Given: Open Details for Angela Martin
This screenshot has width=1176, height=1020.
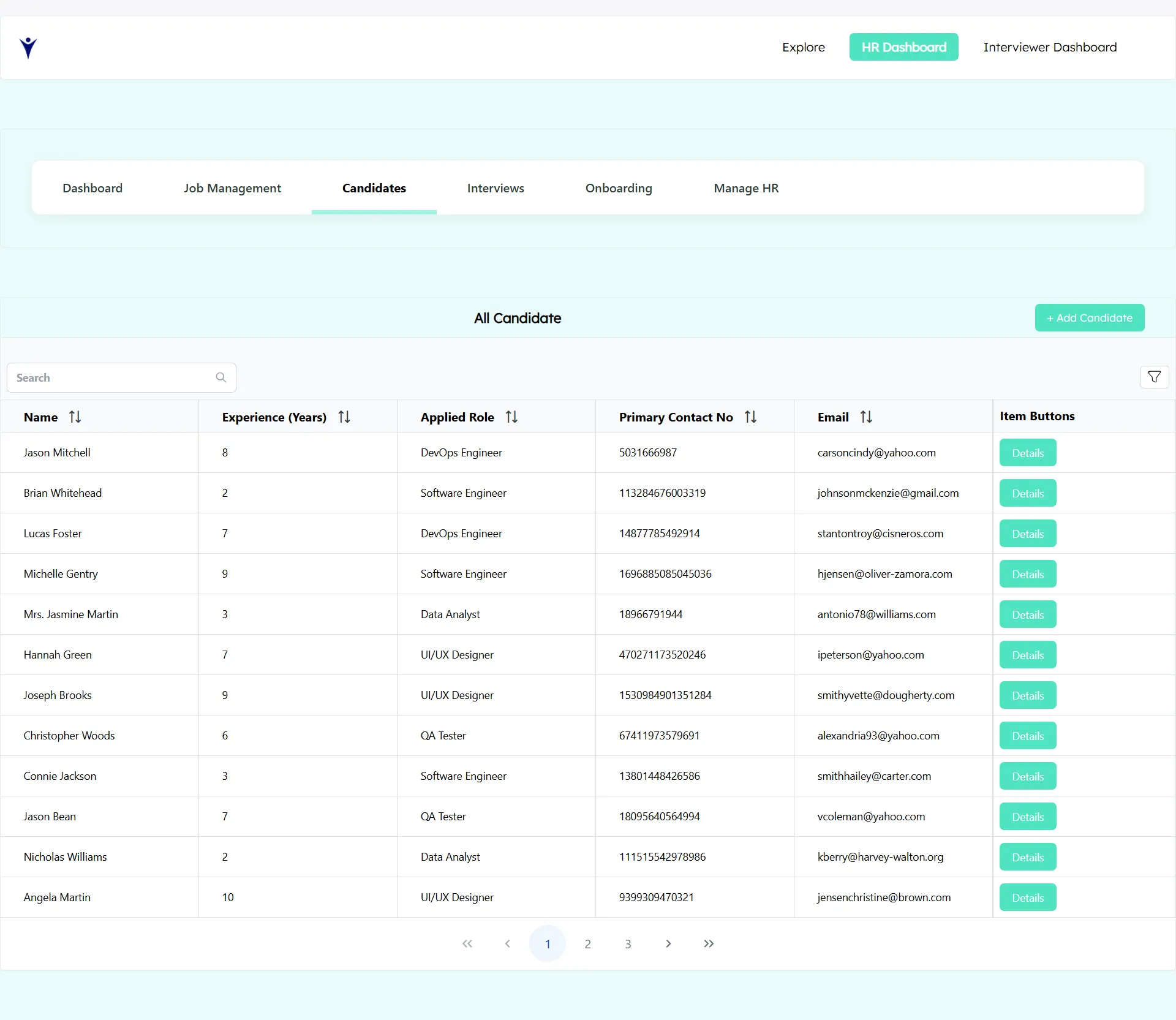Looking at the screenshot, I should tap(1027, 897).
